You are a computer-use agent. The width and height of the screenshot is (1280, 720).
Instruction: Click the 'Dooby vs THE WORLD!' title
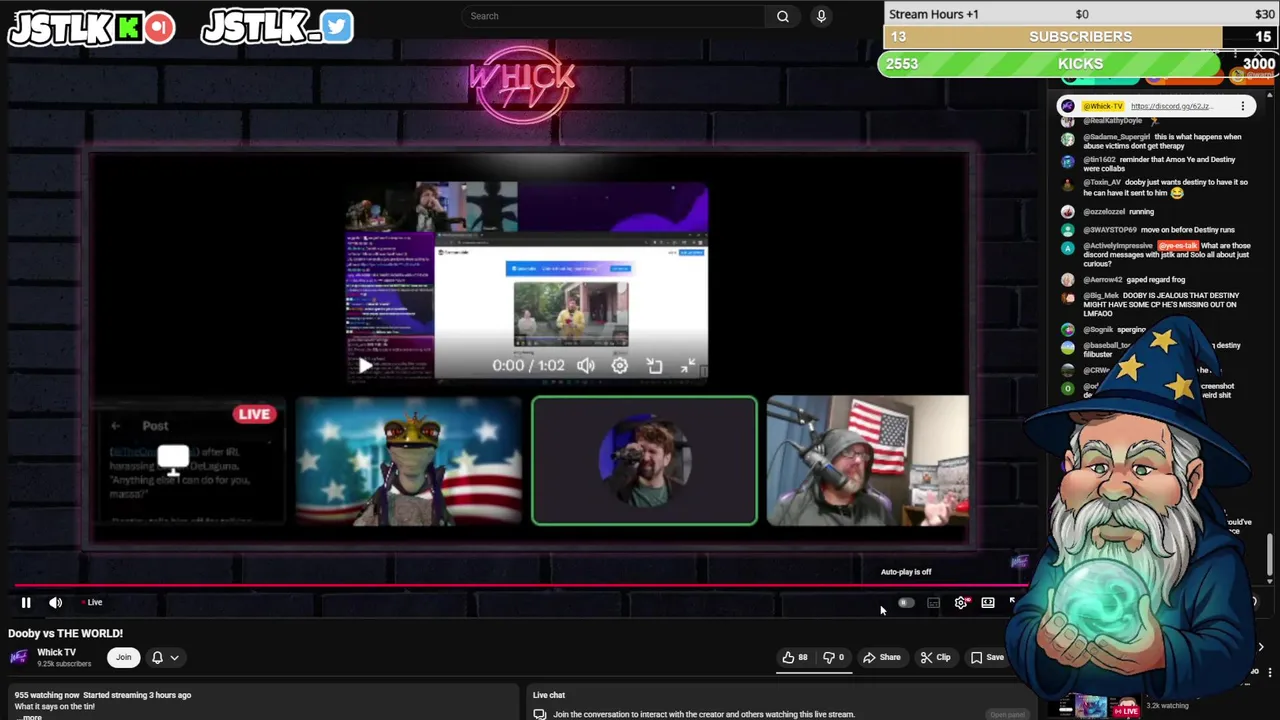coord(66,633)
